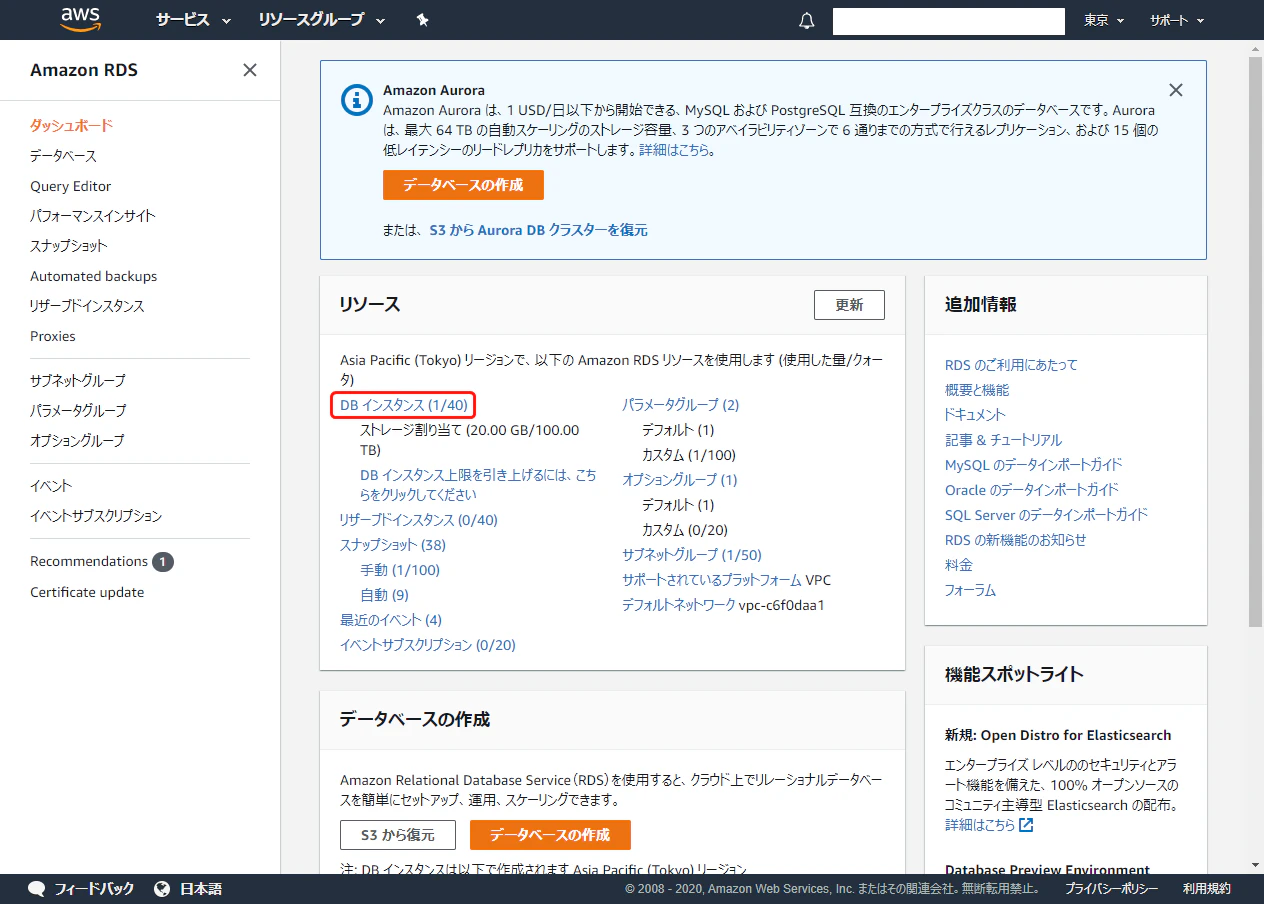Viewport: 1264px width, 904px height.
Task: Click the DB instance limit increase link
Action: coord(478,485)
